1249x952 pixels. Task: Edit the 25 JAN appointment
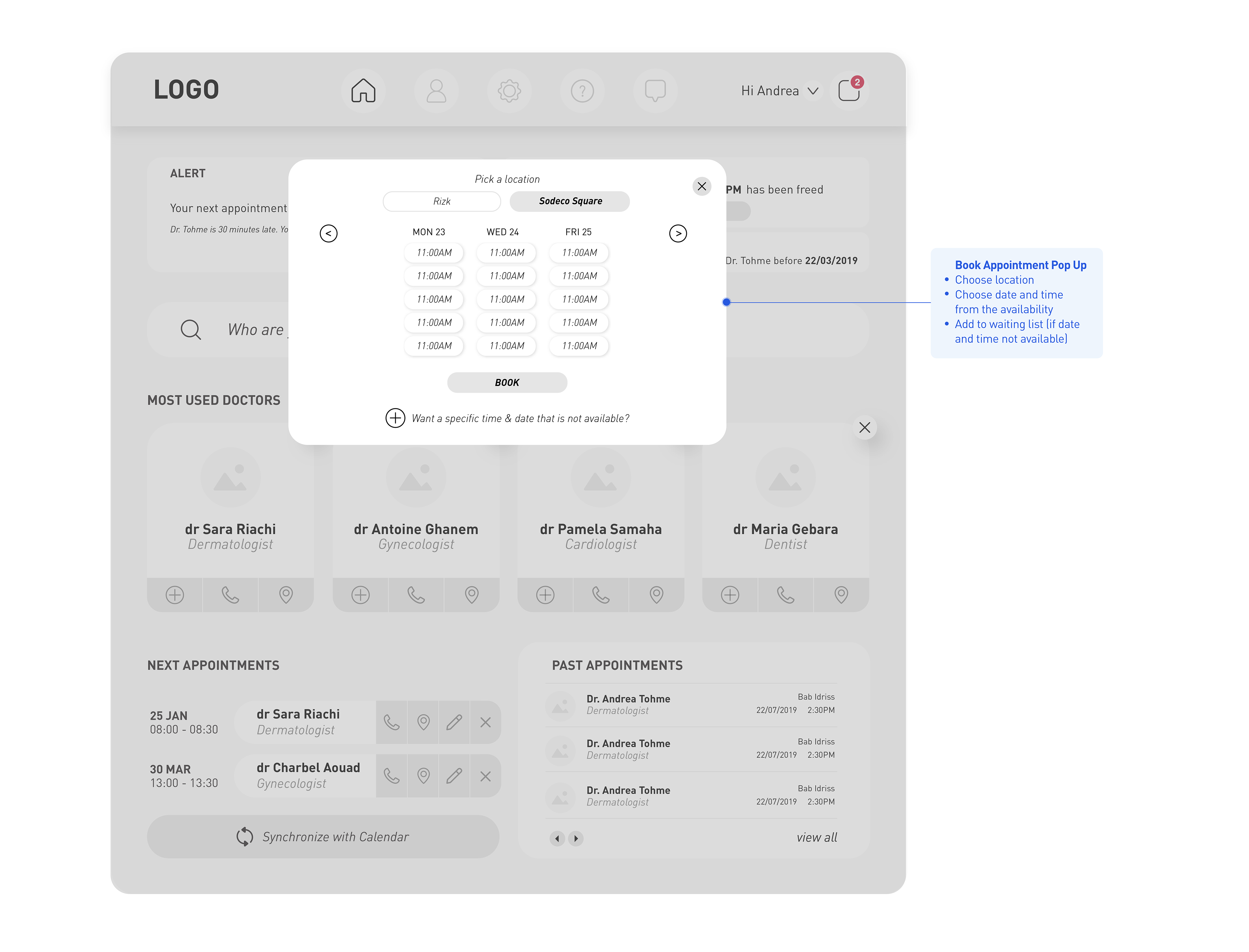pyautogui.click(x=454, y=722)
